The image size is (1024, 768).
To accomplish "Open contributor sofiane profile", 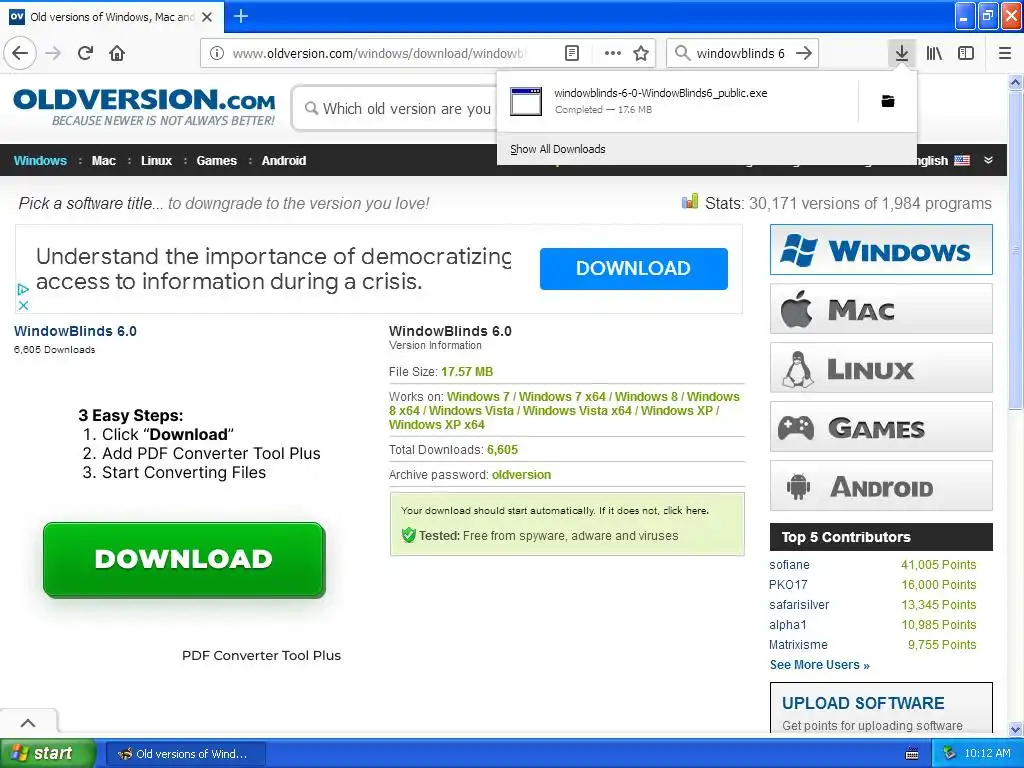I will [x=789, y=565].
